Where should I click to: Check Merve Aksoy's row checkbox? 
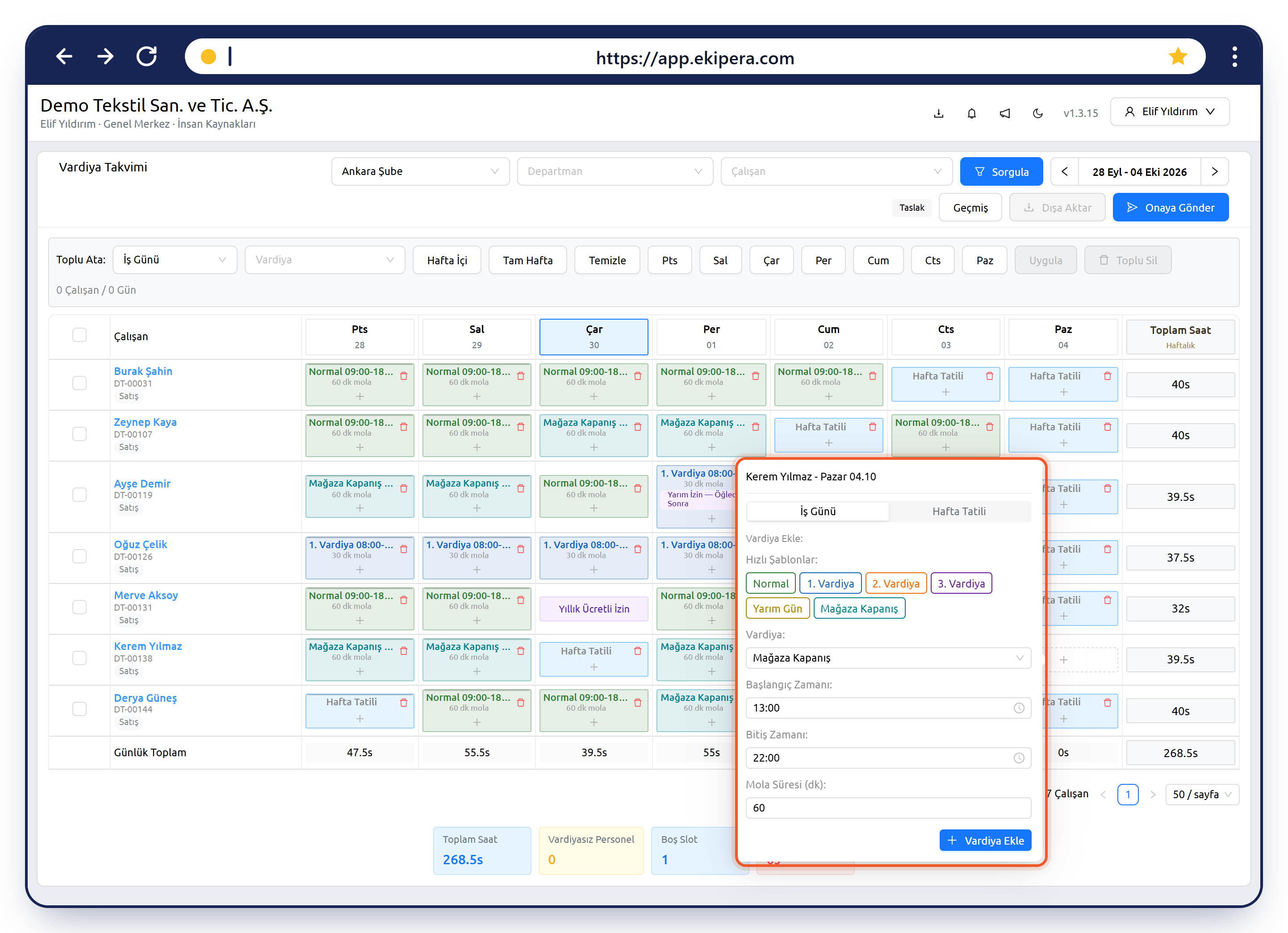(x=79, y=607)
